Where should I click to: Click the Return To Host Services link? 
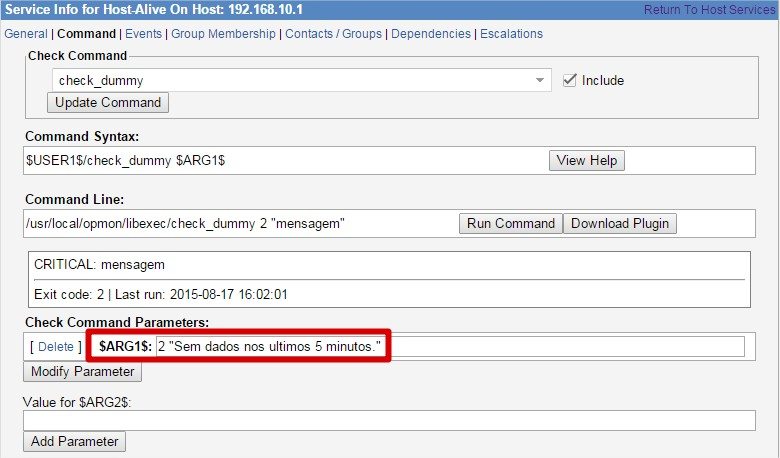pos(709,9)
